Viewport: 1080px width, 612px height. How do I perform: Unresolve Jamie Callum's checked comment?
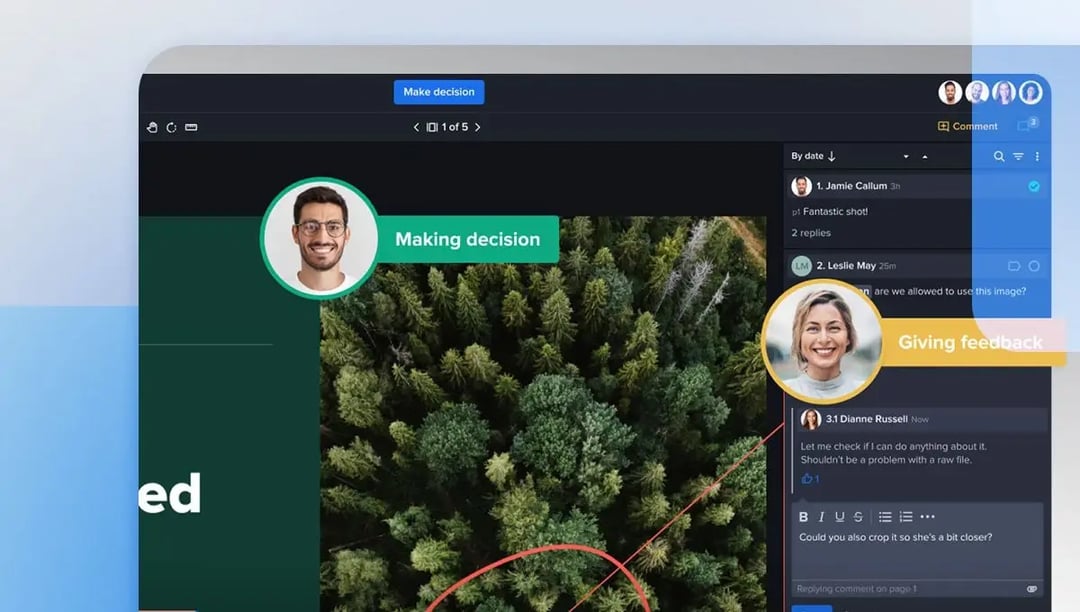tap(1034, 186)
